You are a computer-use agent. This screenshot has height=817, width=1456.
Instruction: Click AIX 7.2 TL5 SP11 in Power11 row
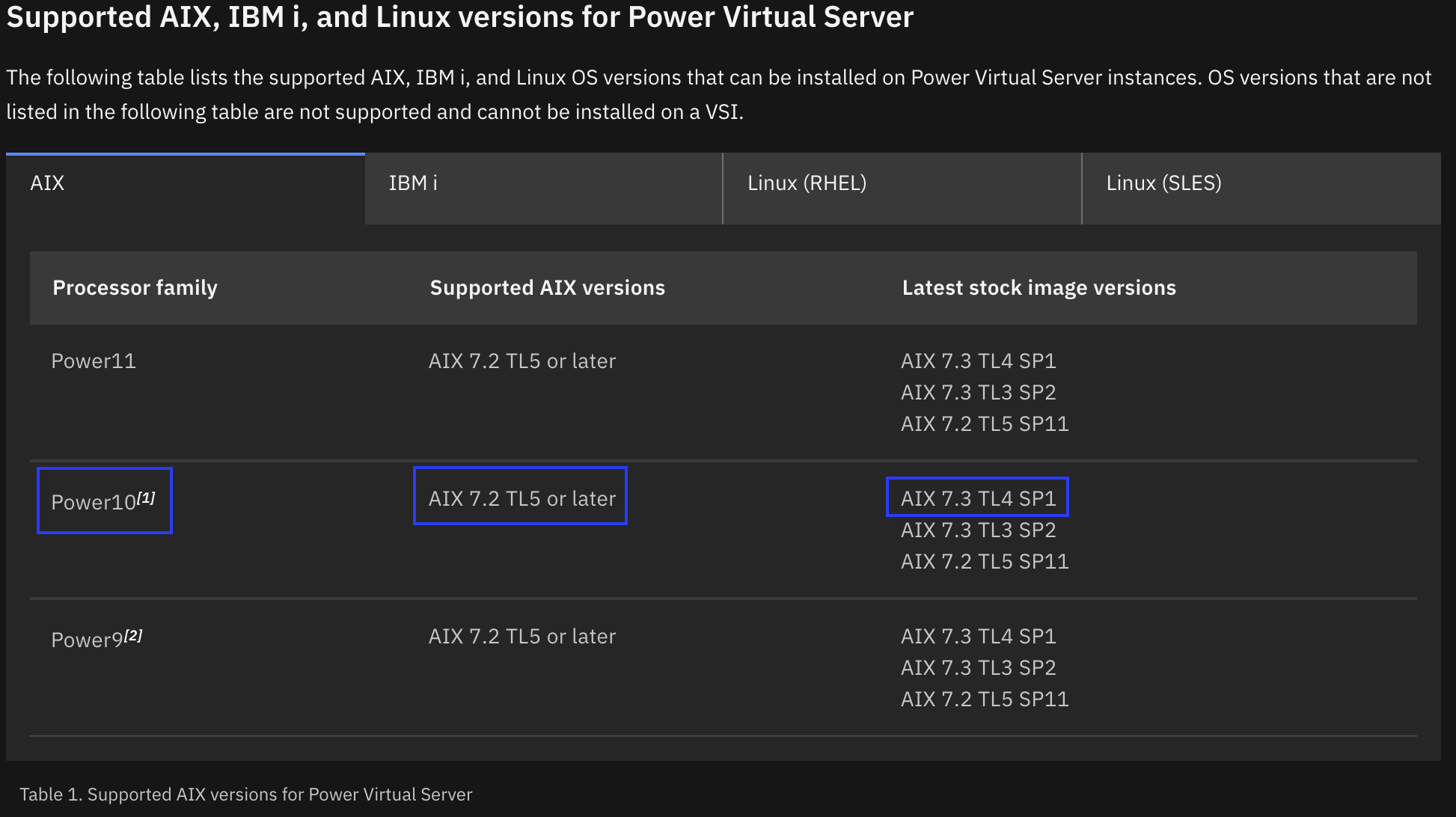[x=985, y=424]
